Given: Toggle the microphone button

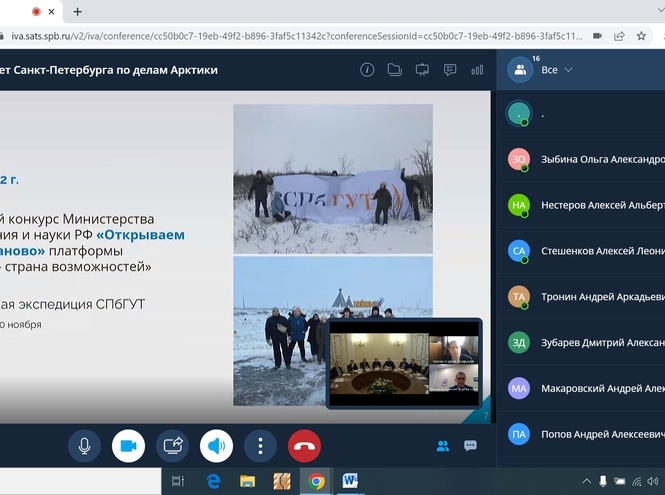Looking at the screenshot, I should click(84, 446).
